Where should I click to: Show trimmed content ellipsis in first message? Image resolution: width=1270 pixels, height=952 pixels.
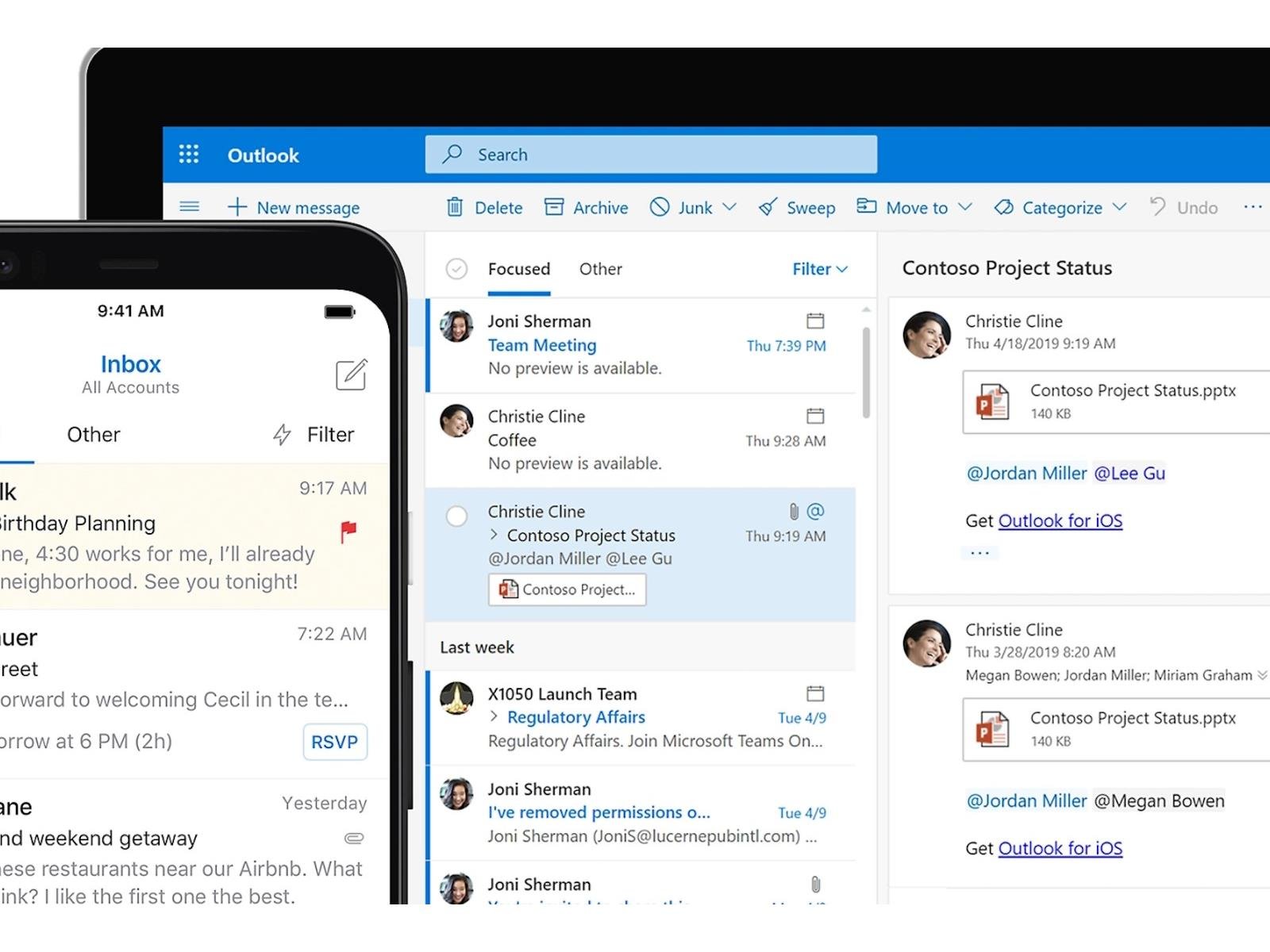979,552
